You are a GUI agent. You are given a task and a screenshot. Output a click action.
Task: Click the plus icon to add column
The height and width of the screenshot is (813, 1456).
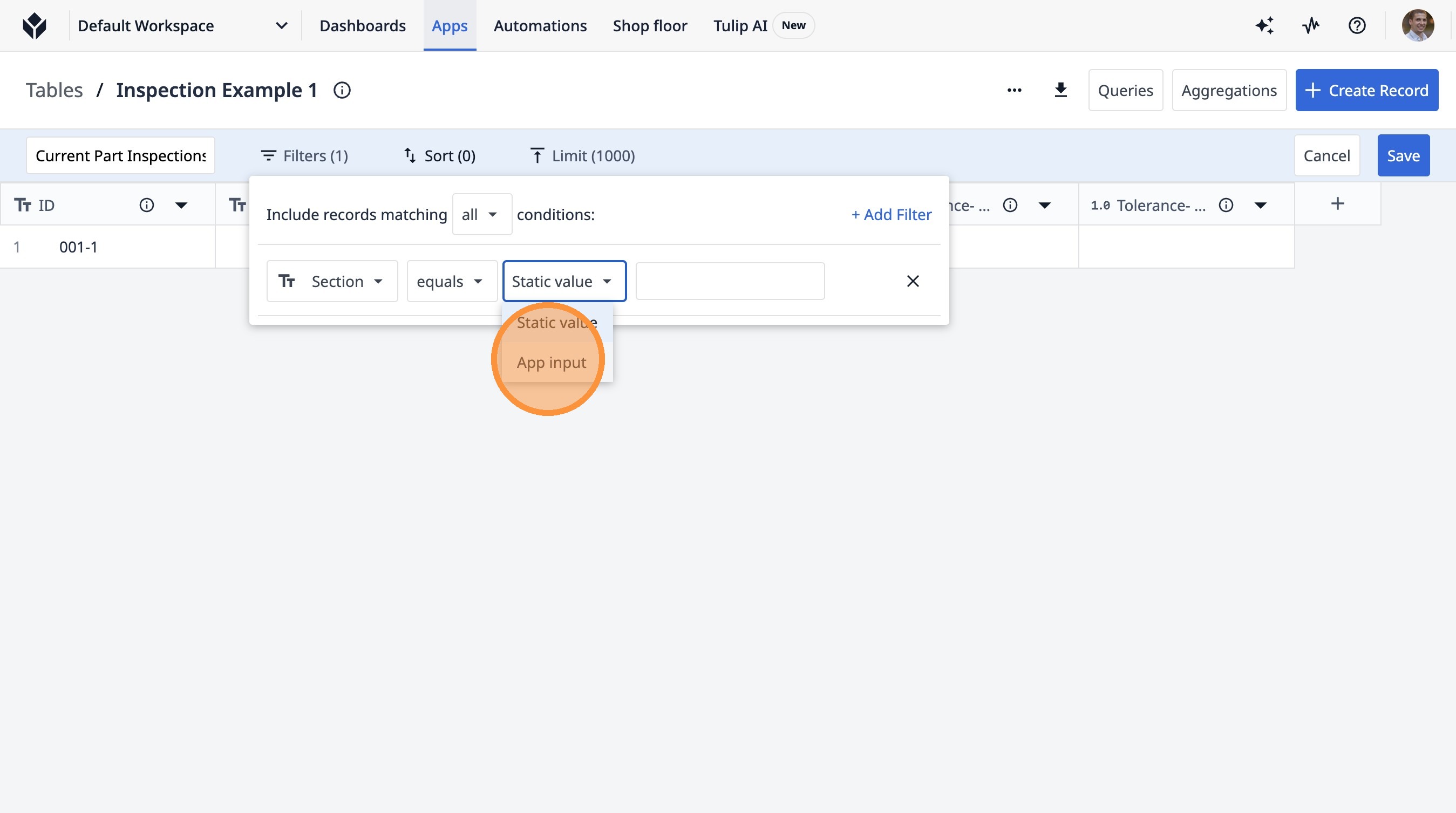click(x=1337, y=204)
